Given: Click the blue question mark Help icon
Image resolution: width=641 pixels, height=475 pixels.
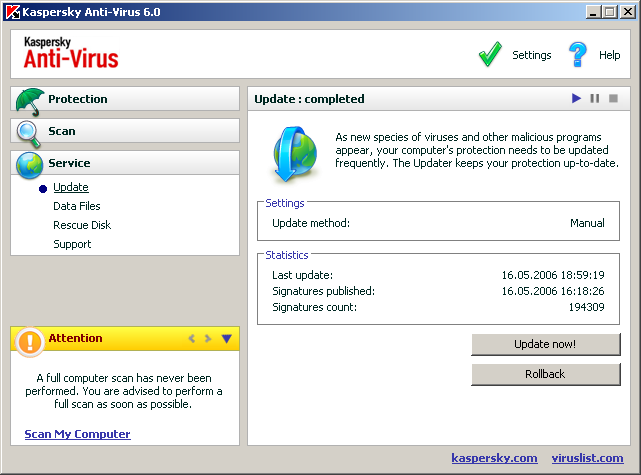Looking at the screenshot, I should pyautogui.click(x=578, y=54).
